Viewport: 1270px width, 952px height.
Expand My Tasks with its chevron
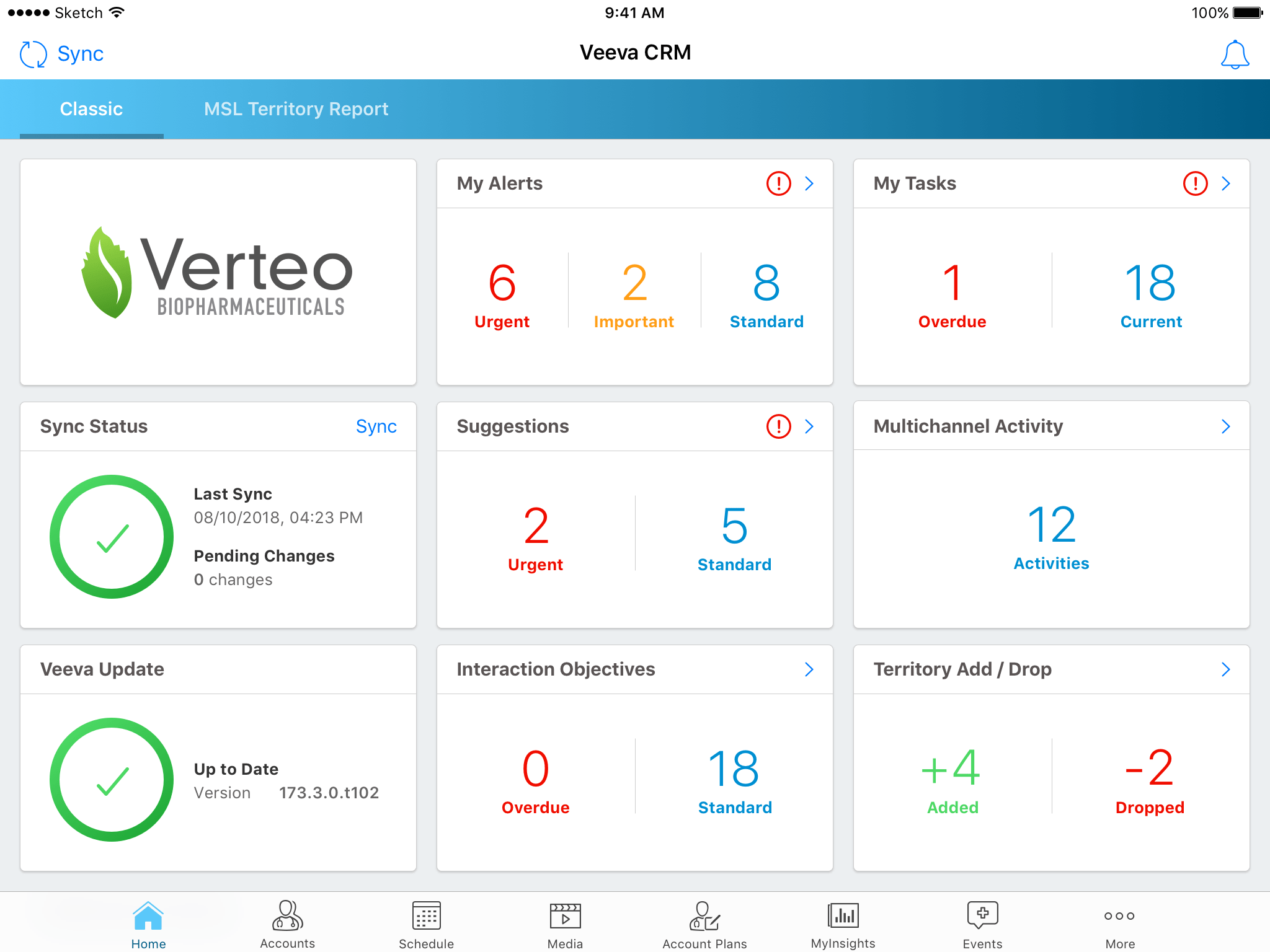[x=1226, y=183]
